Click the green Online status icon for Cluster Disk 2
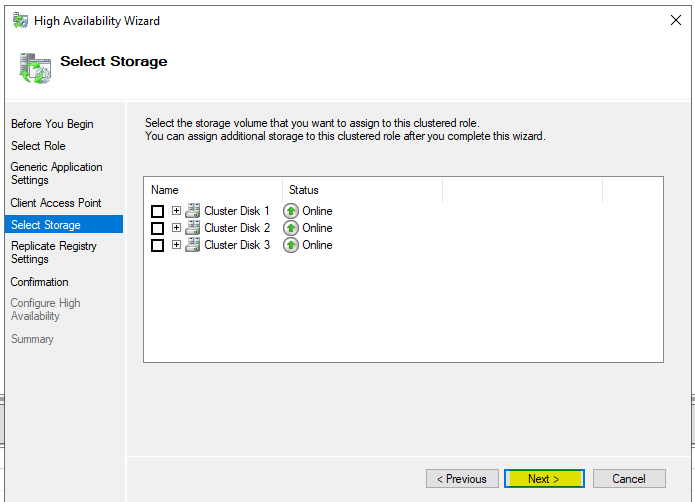Image resolution: width=695 pixels, height=502 pixels. pyautogui.click(x=291, y=228)
